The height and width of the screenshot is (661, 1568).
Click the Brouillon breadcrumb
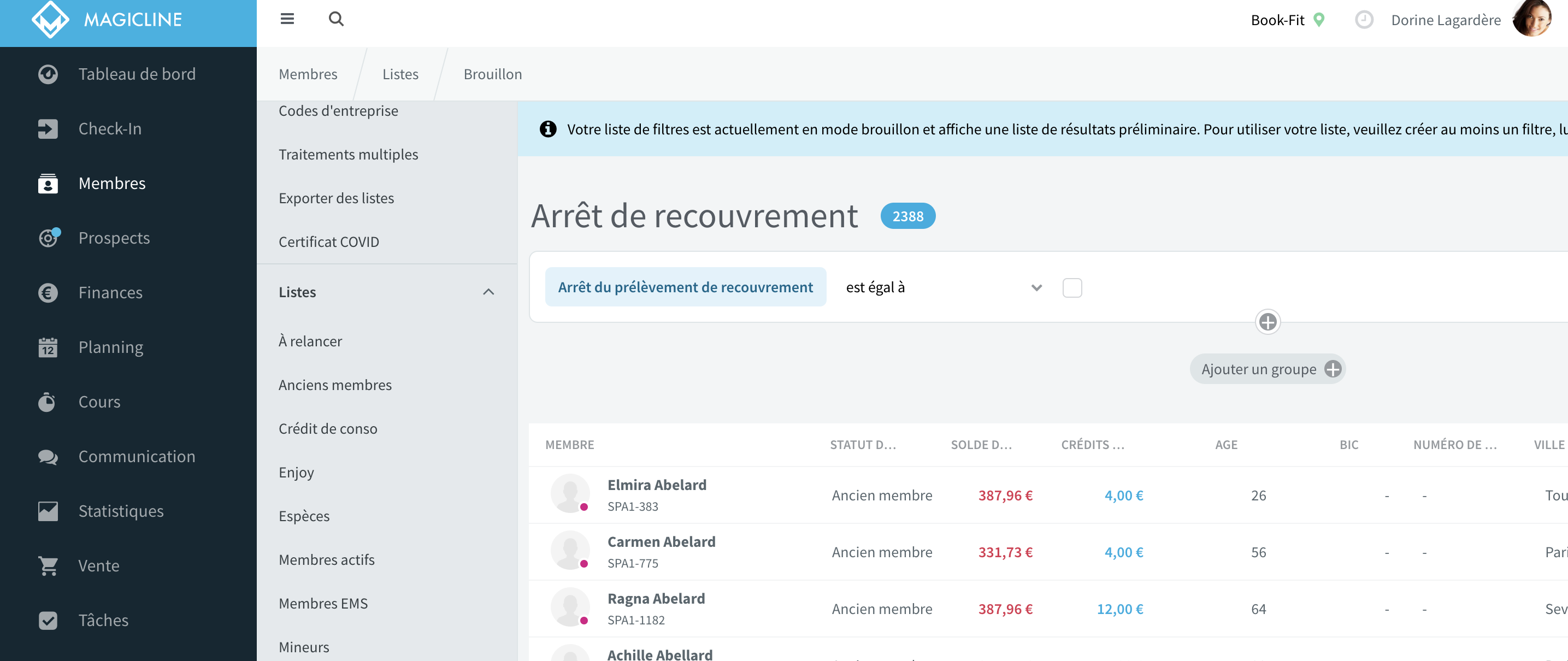pos(493,74)
